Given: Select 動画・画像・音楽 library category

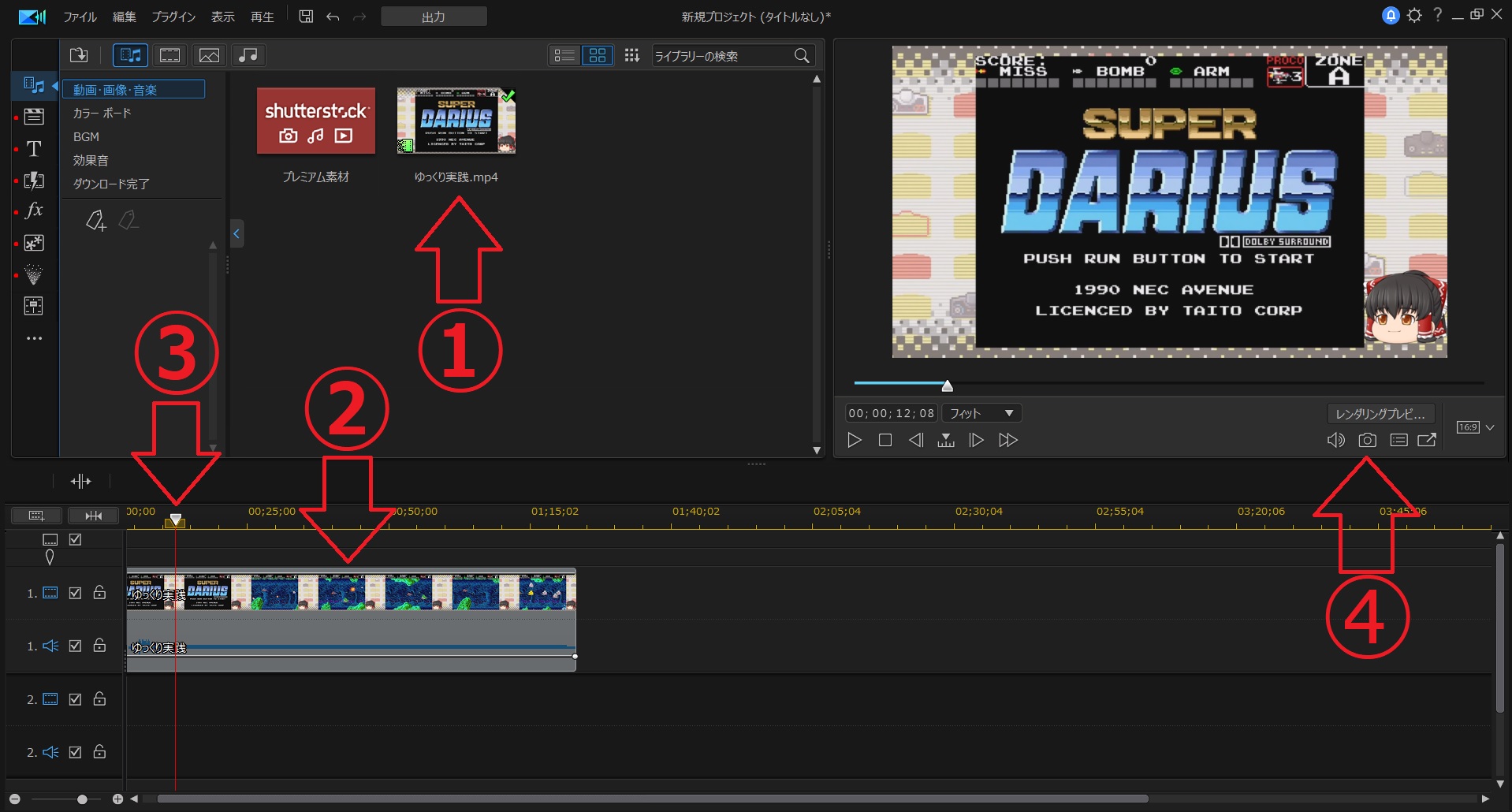Looking at the screenshot, I should pos(134,90).
